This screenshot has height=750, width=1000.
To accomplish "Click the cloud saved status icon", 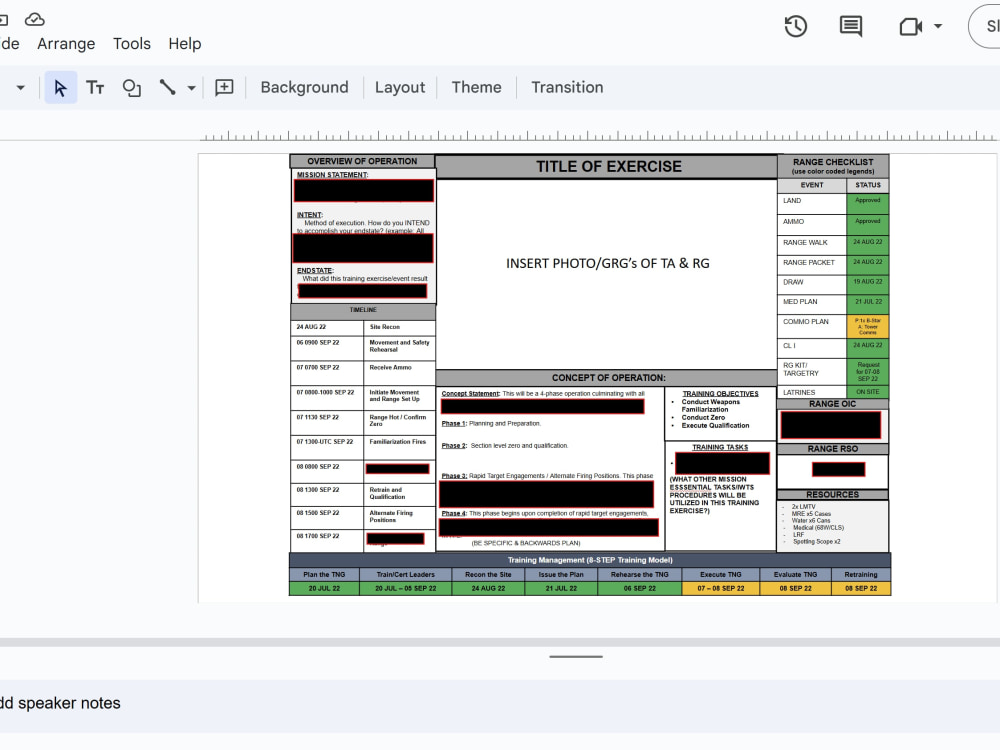I will [34, 19].
